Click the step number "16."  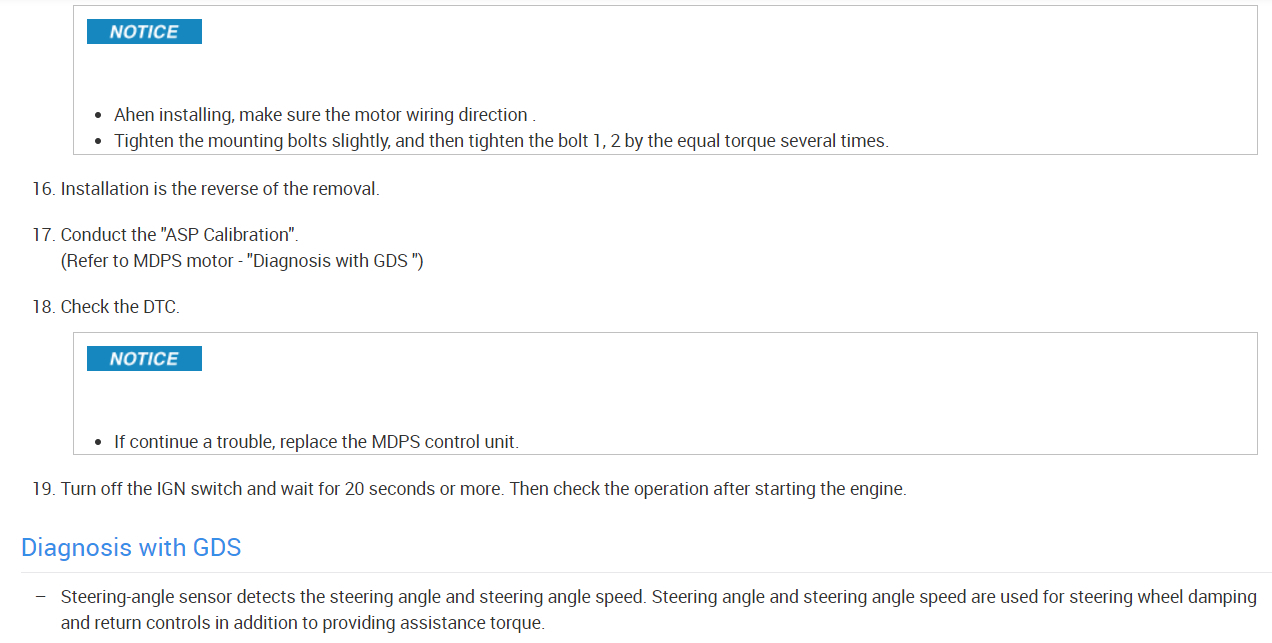click(x=43, y=189)
